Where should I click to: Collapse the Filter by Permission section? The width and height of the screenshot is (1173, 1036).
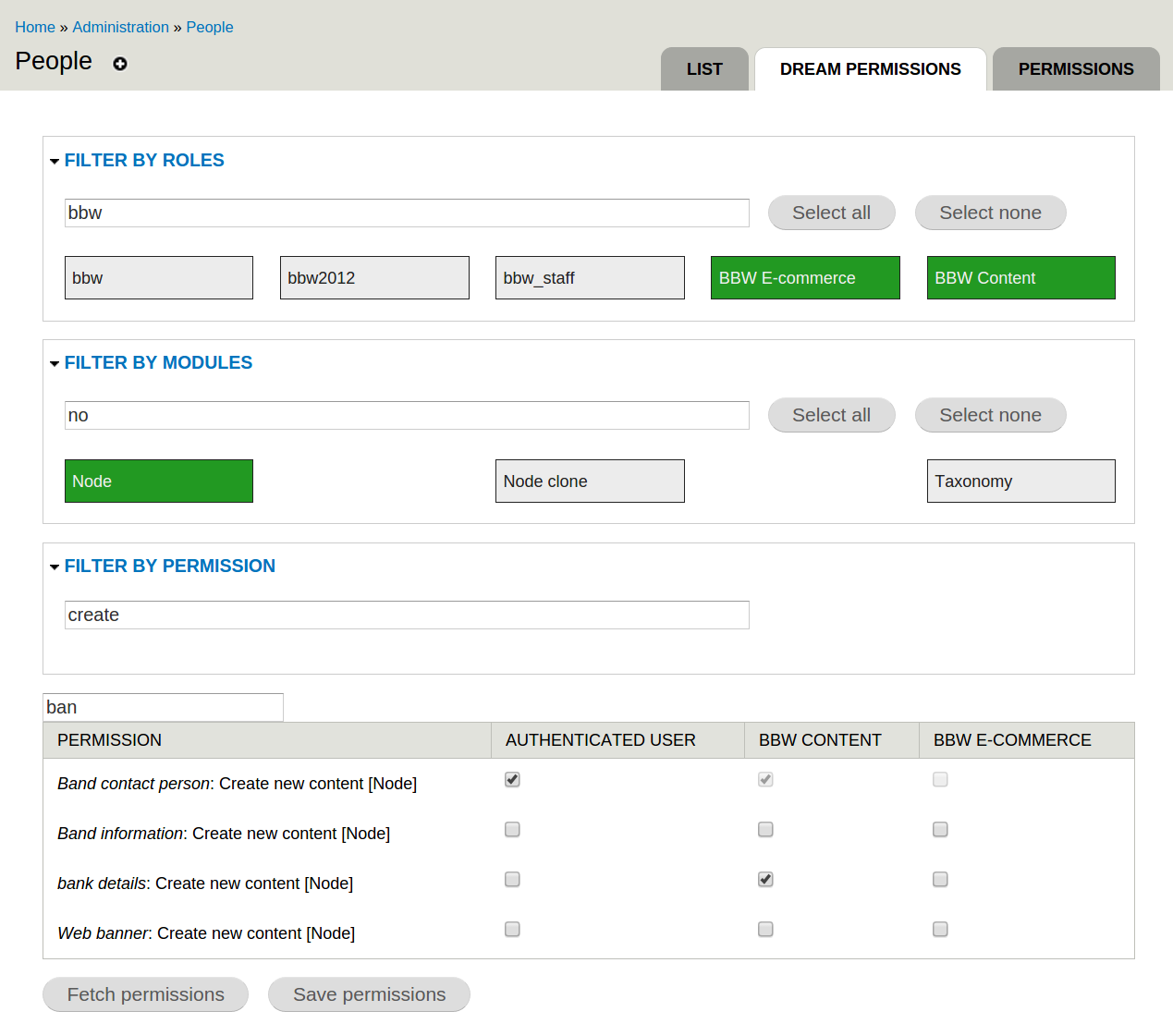(169, 567)
